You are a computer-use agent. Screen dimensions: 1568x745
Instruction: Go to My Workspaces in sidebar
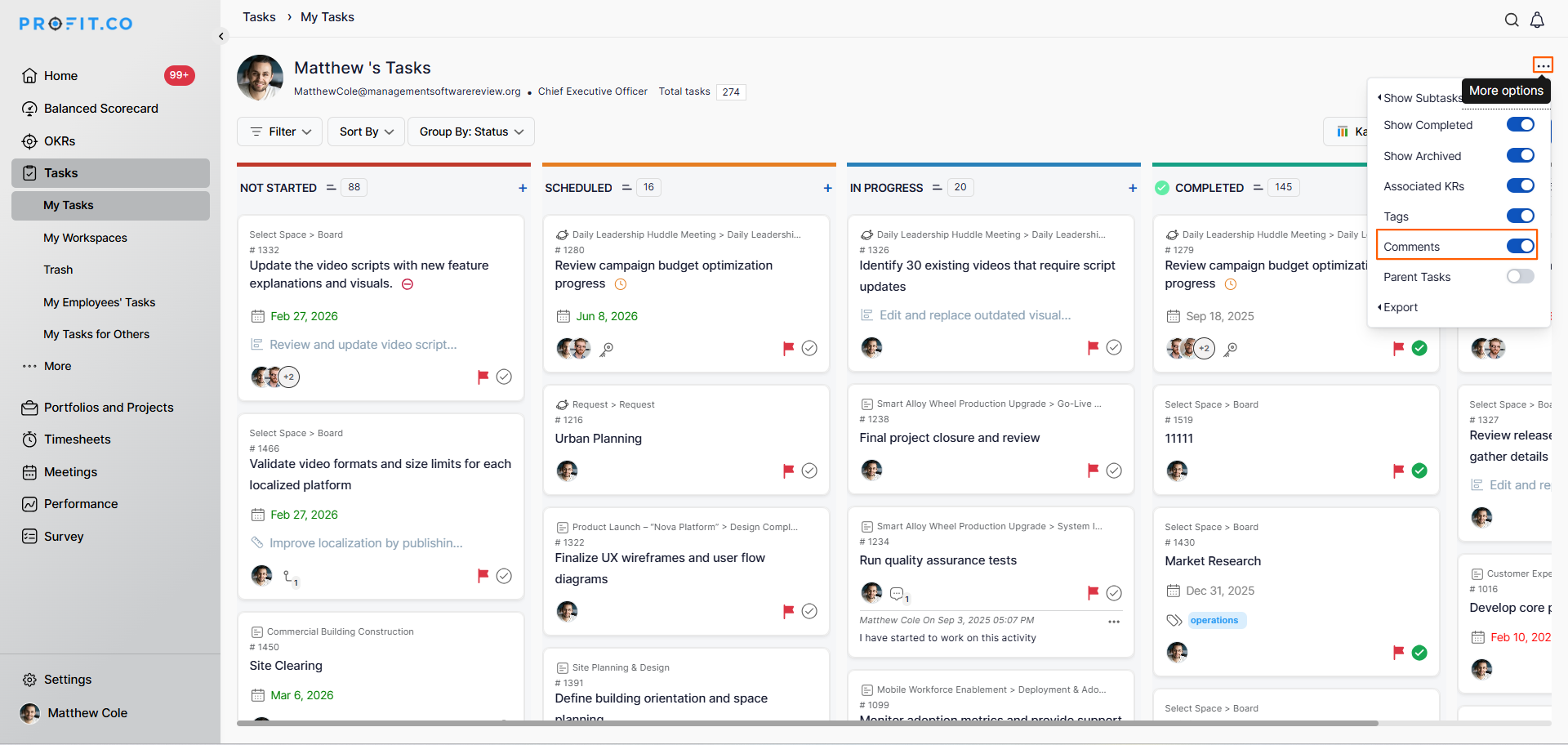85,238
